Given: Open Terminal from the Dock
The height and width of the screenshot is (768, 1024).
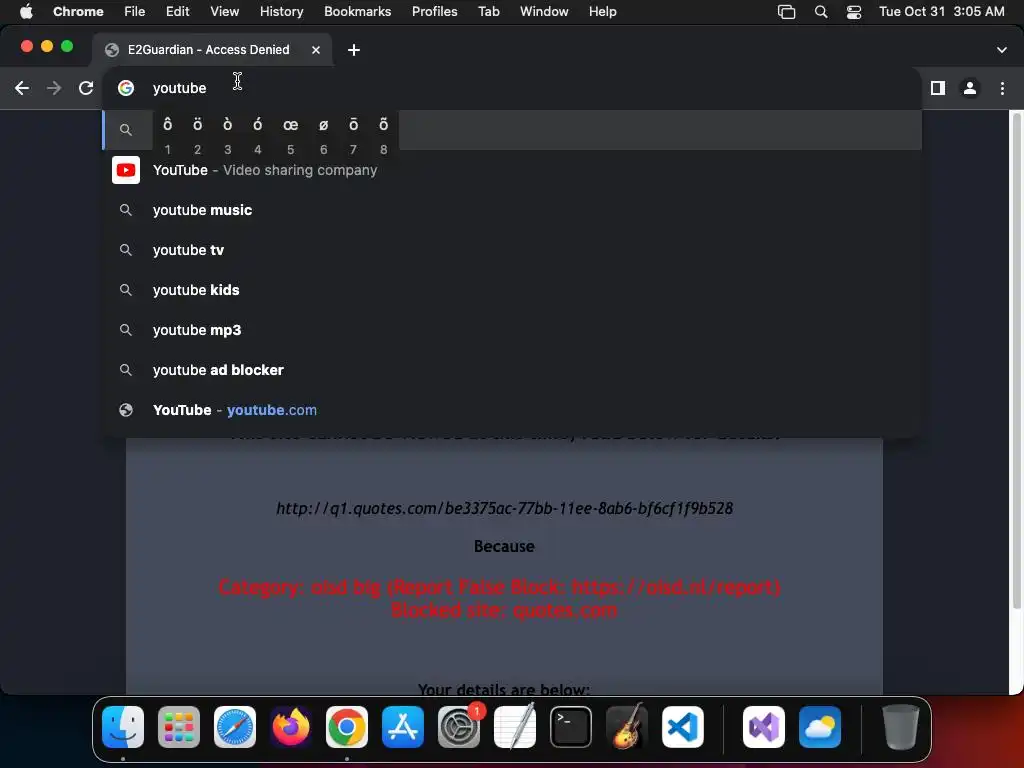Looking at the screenshot, I should click(571, 727).
